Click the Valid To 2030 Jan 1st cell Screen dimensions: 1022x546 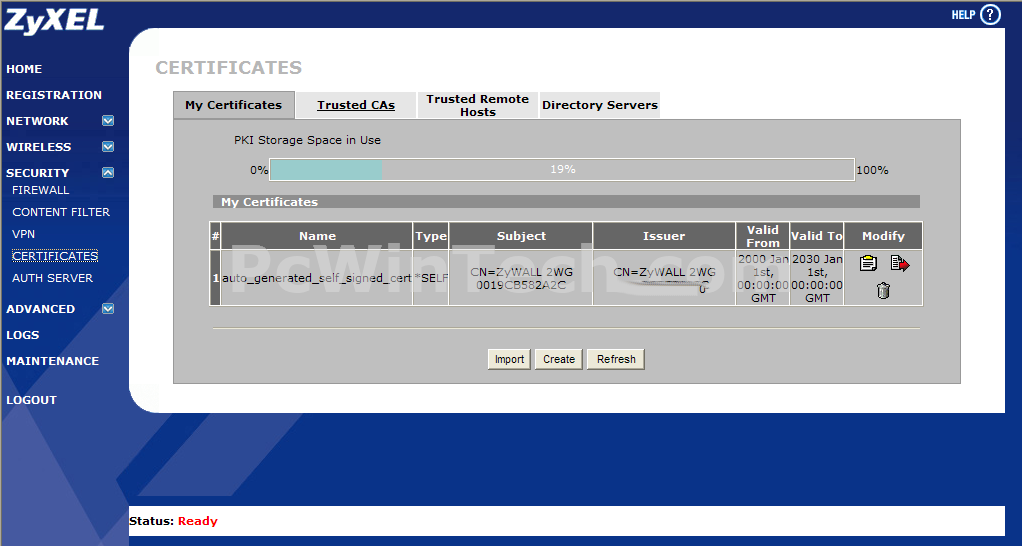click(817, 278)
